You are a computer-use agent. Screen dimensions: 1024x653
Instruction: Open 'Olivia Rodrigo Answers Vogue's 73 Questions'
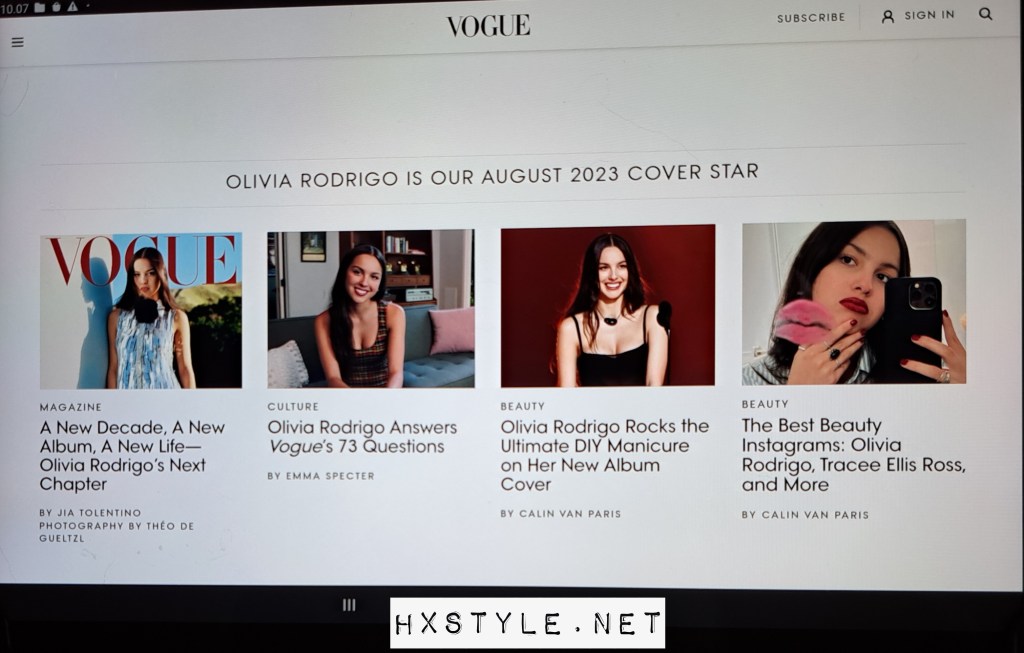click(362, 437)
